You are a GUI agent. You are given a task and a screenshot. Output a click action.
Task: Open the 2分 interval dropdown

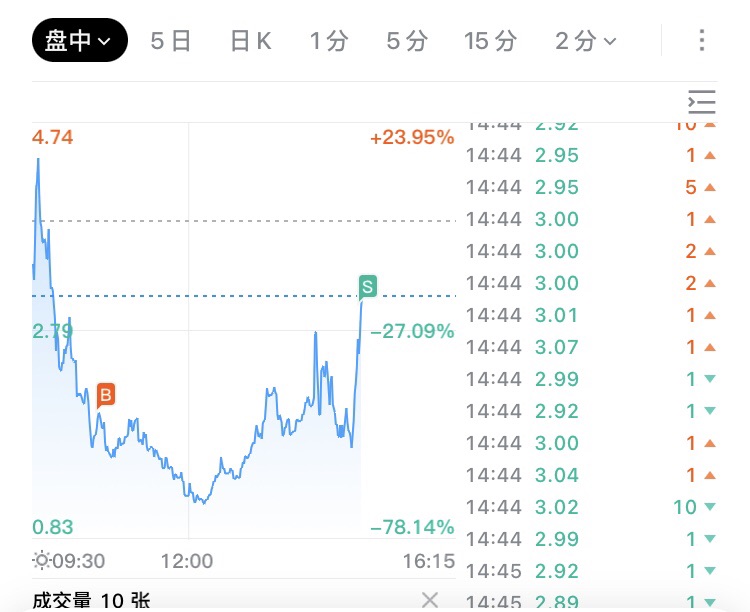coord(585,41)
